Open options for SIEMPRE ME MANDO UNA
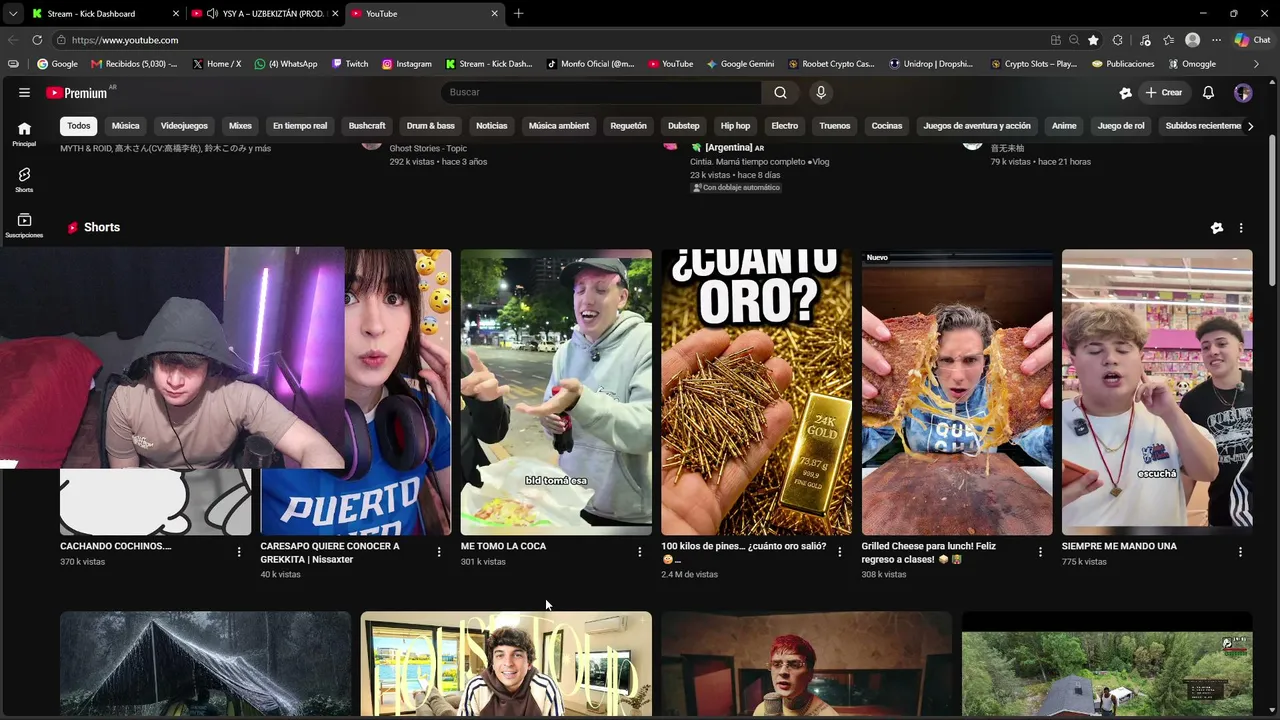Screen dimensions: 1280x720 pos(1240,551)
